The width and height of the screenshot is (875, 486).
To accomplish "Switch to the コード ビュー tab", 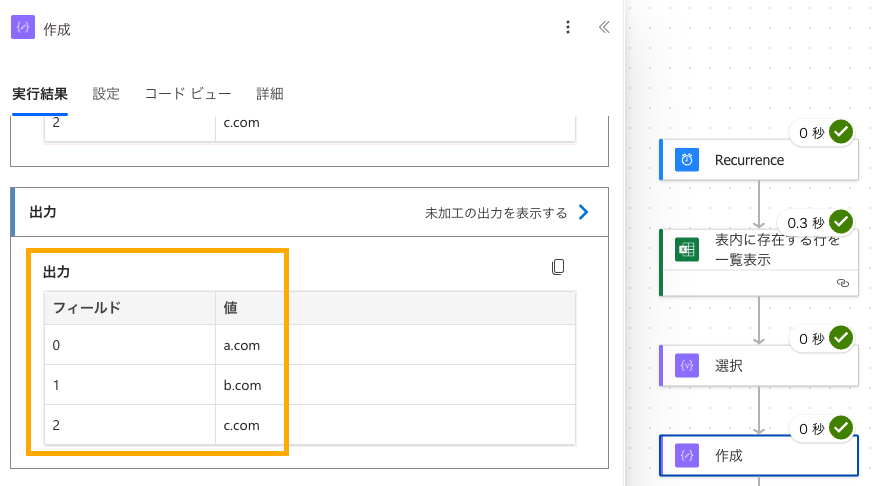I will [x=188, y=94].
